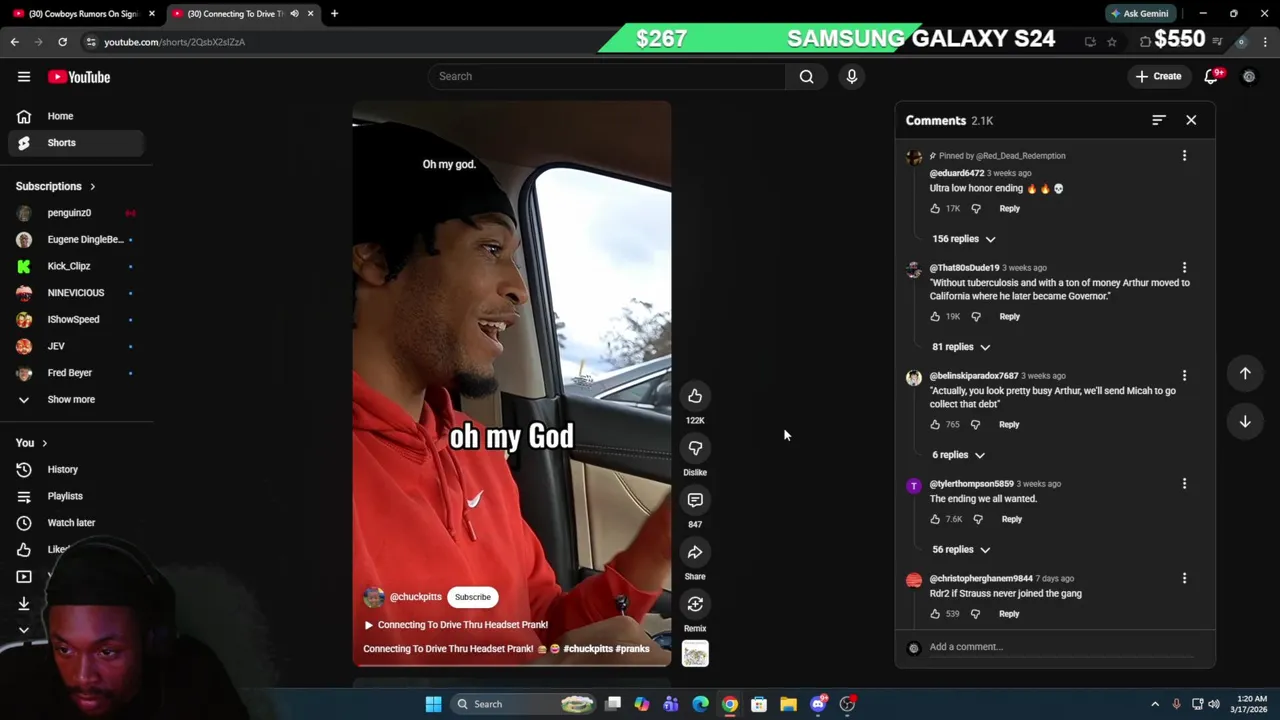Open more options for @eduard6472's comment
The width and height of the screenshot is (1280, 720).
[x=1184, y=155]
